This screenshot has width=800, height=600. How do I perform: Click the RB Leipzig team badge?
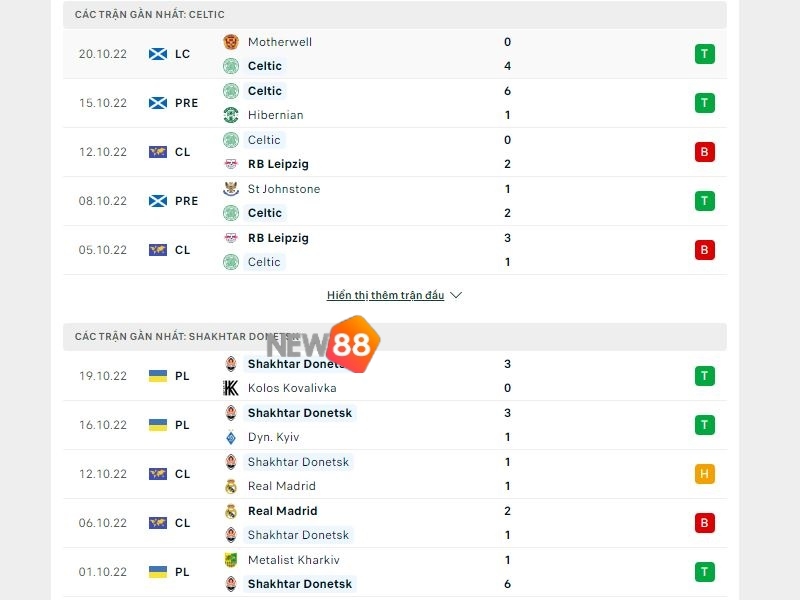click(230, 164)
